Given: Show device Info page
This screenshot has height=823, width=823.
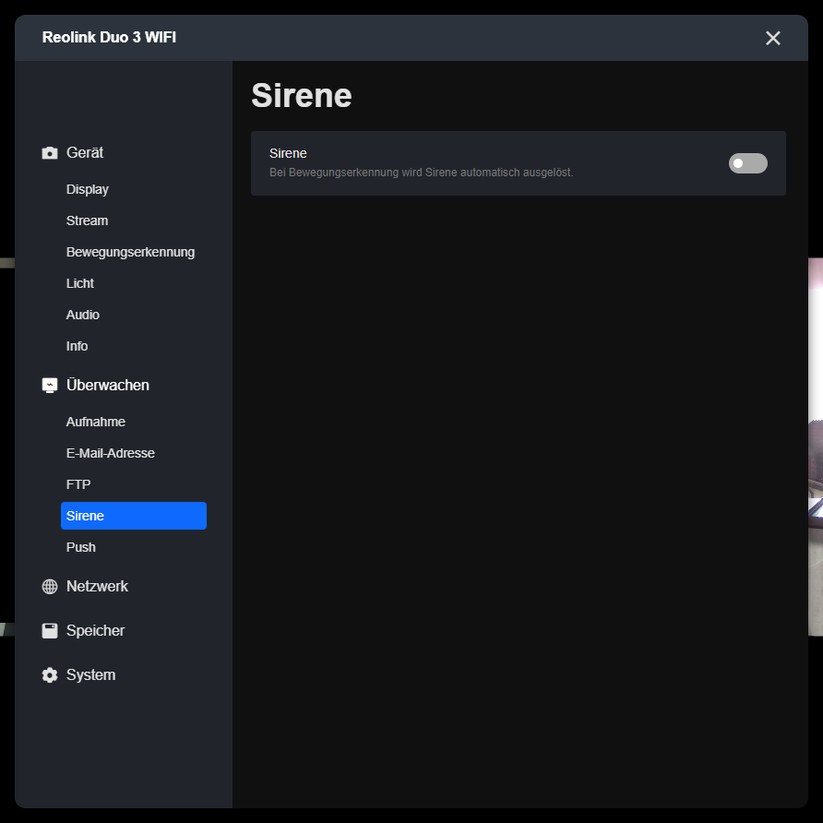Looking at the screenshot, I should (x=77, y=346).
